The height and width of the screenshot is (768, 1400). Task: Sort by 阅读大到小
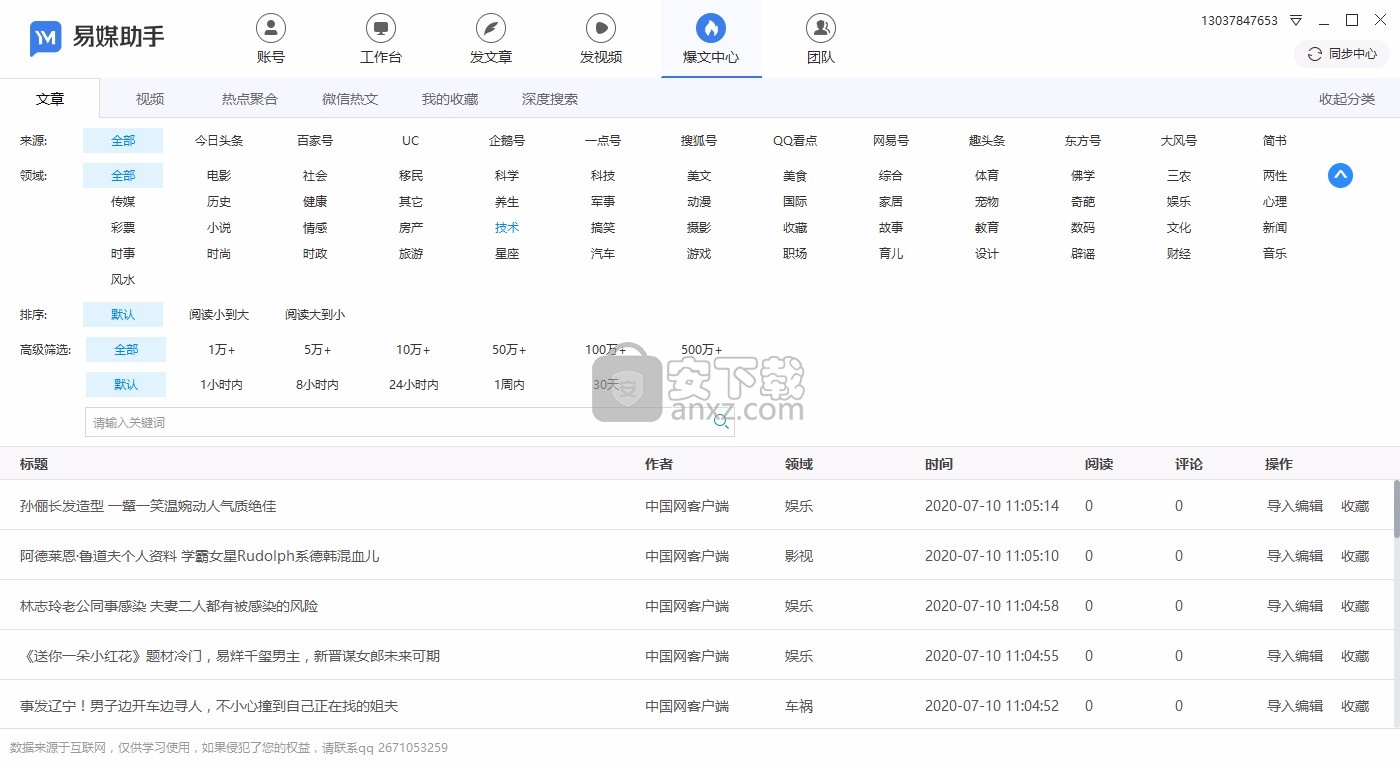tap(315, 315)
